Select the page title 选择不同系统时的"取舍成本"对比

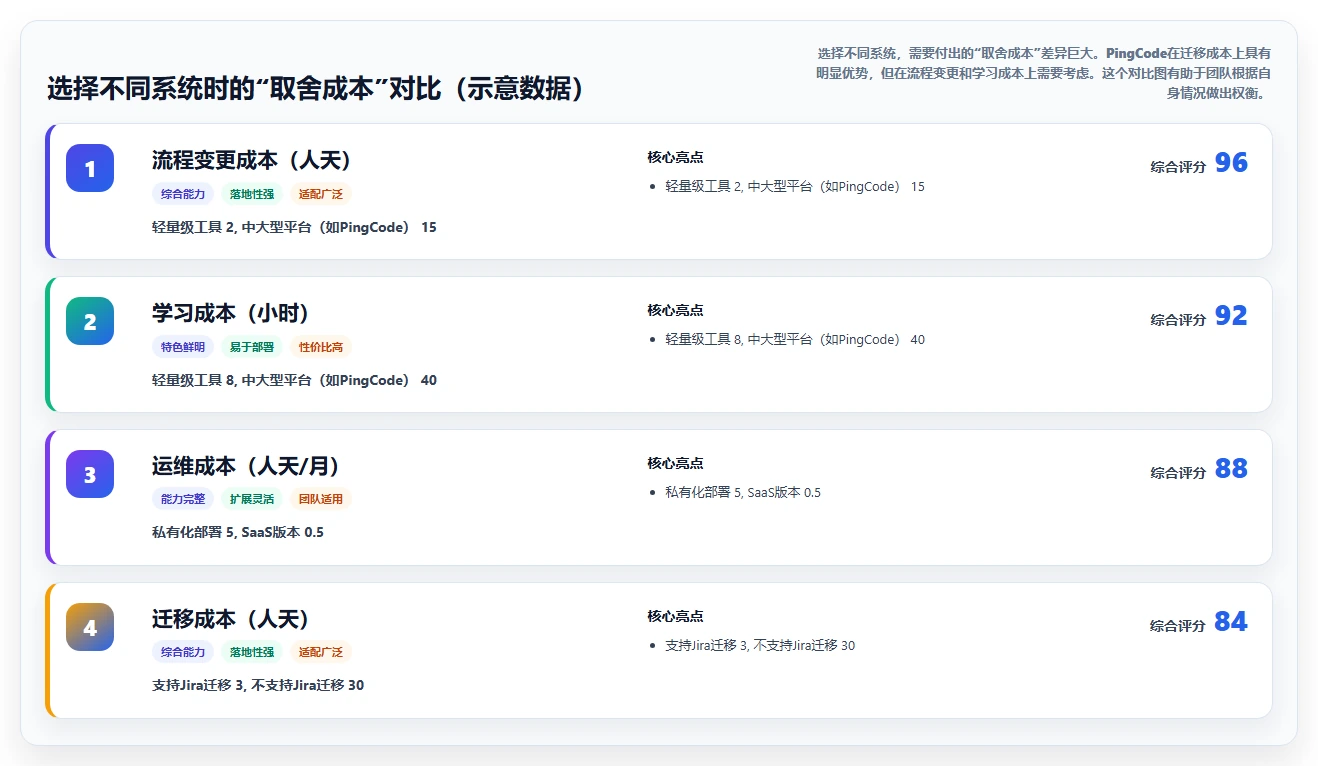click(x=316, y=88)
